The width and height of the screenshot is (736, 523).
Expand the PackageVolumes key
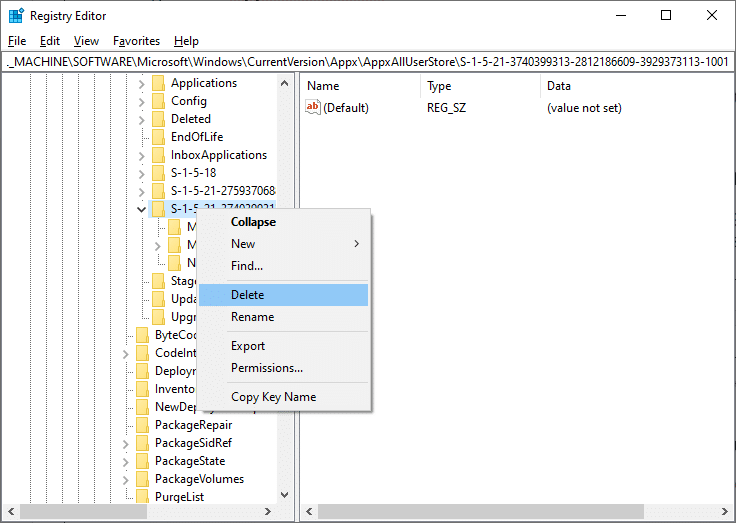click(126, 480)
